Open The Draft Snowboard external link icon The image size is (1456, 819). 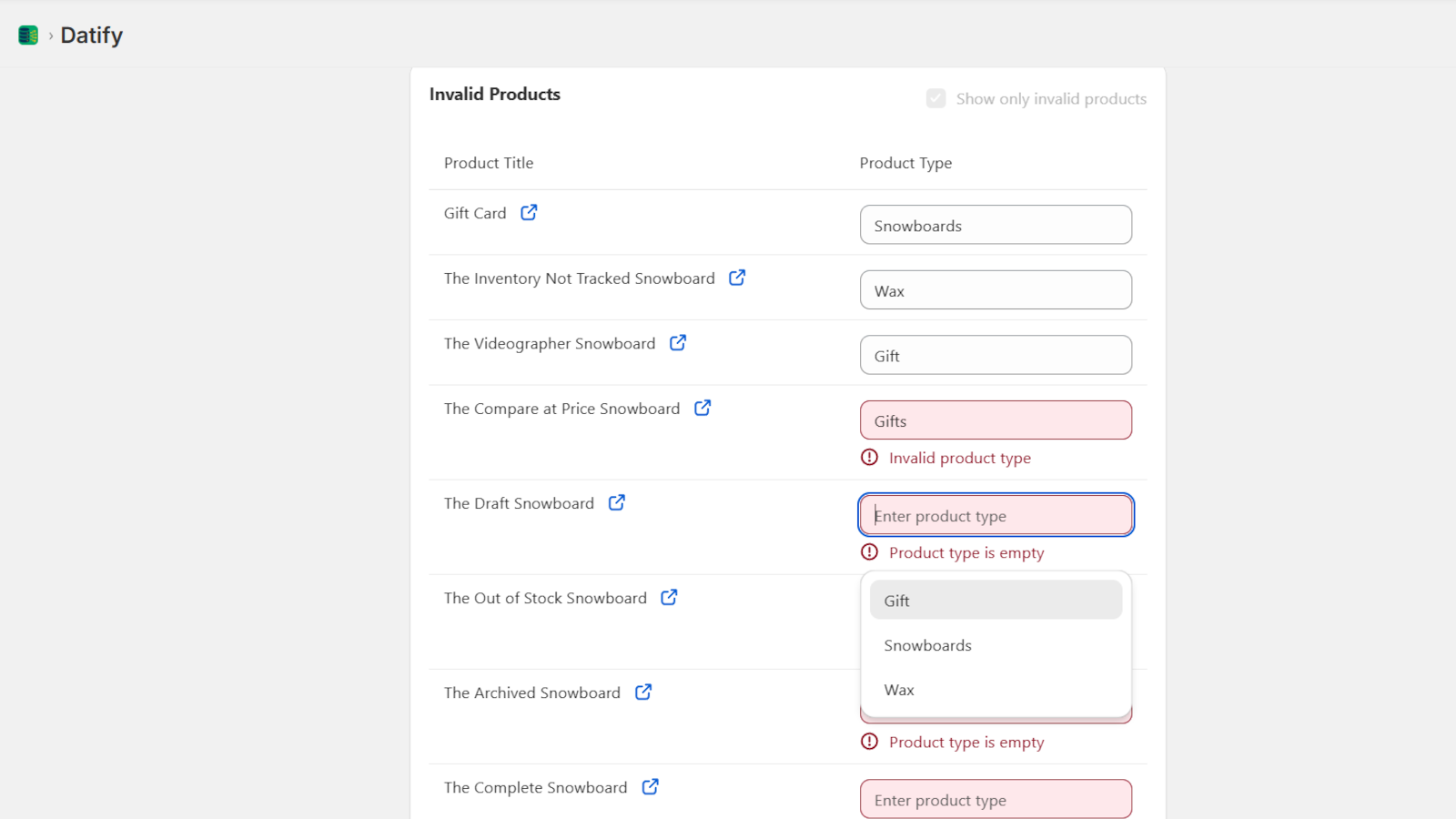pyautogui.click(x=617, y=502)
